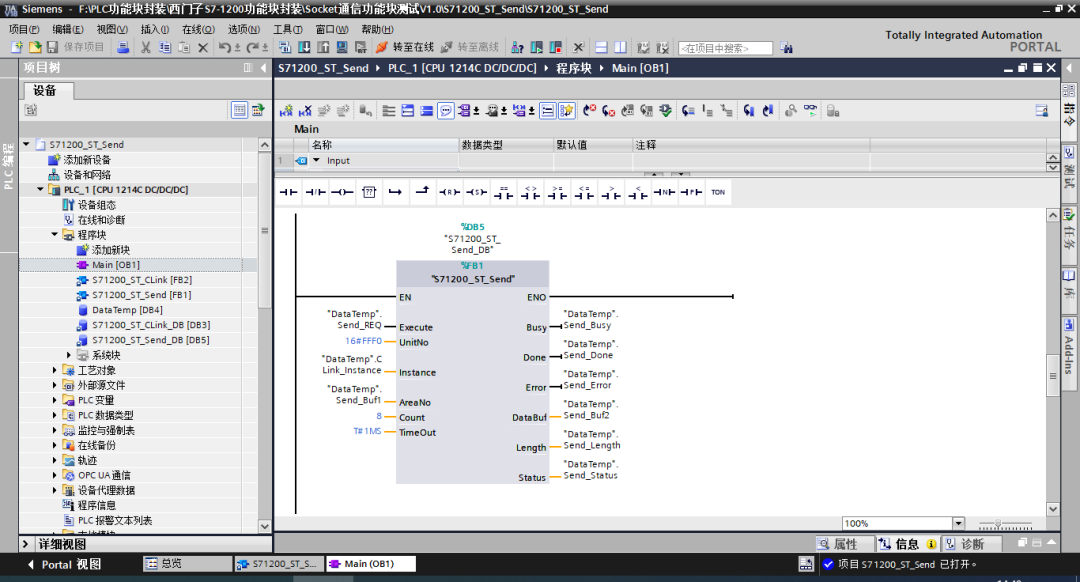This screenshot has height=582, width=1080.
Task: Insert a set (S) coil
Action: coord(477,192)
